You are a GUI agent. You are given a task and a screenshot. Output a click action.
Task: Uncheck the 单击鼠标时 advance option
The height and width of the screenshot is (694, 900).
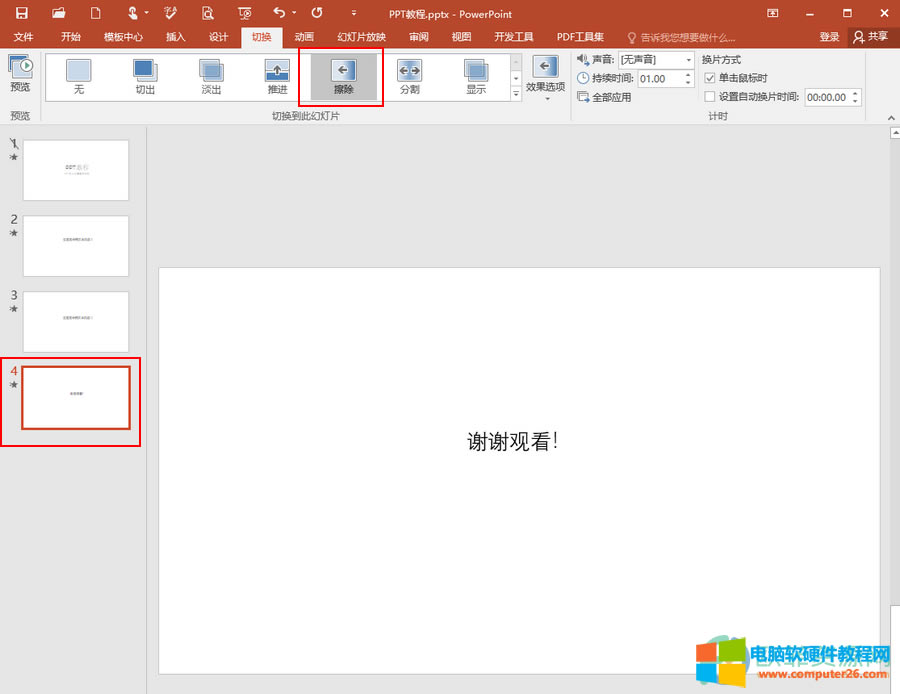click(x=710, y=78)
